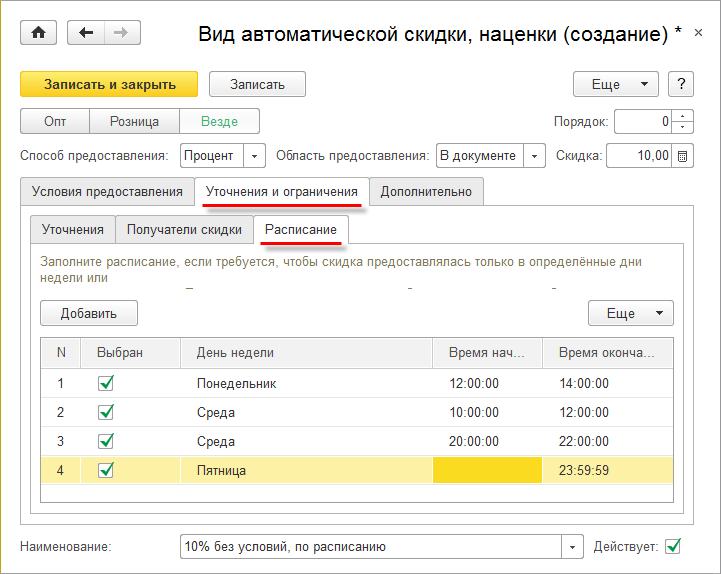Image resolution: width=721 pixels, height=574 pixels.
Task: Select the Розница toggle option
Action: [134, 122]
